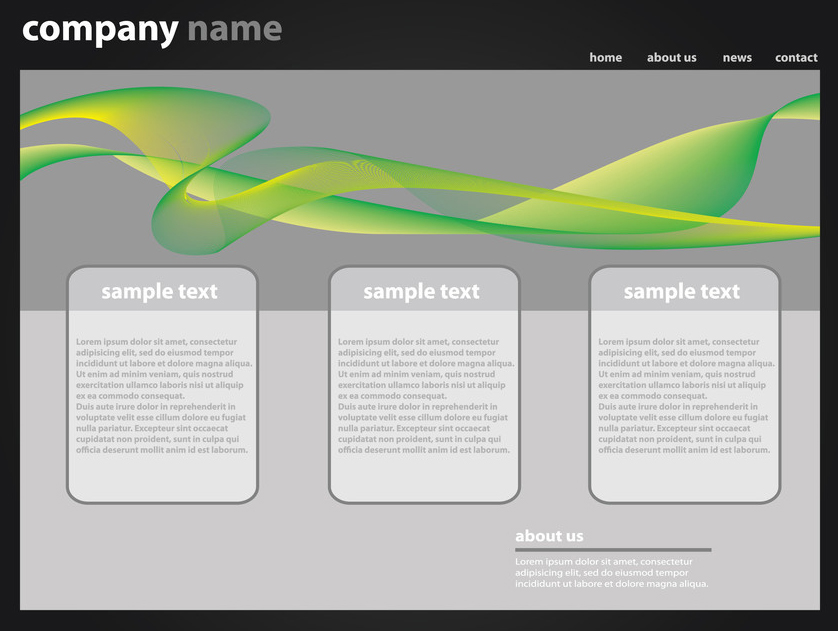The height and width of the screenshot is (631, 838).
Task: Click the lorem ipsum paragraph in middle card
Action: tap(424, 396)
